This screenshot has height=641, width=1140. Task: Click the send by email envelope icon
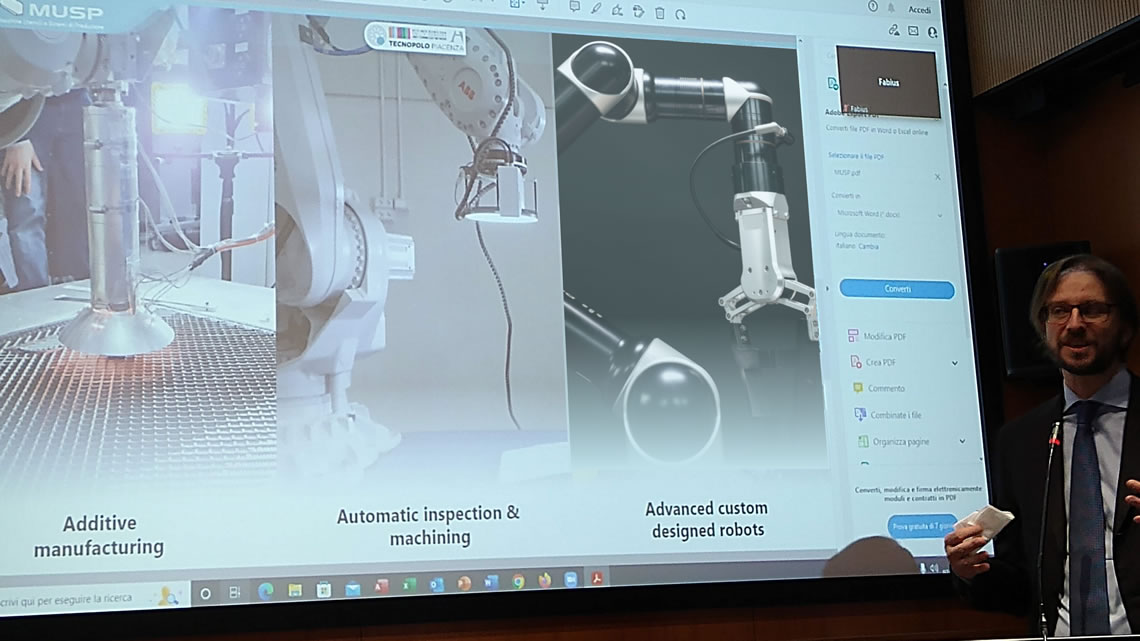pos(913,31)
